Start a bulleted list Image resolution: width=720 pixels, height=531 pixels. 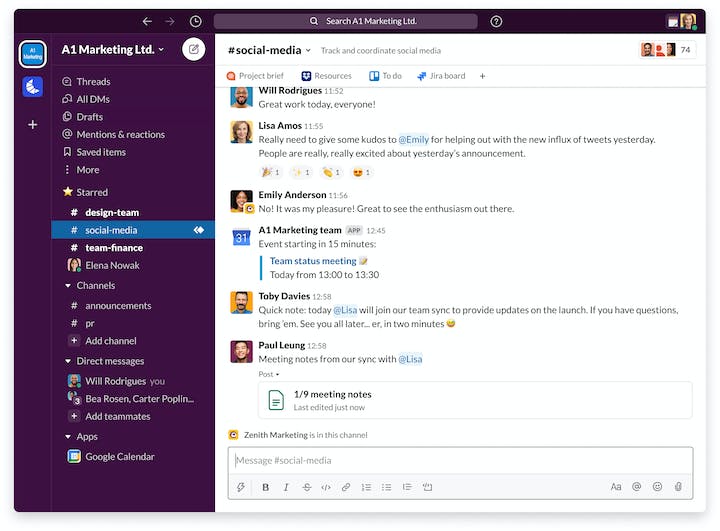coord(387,487)
